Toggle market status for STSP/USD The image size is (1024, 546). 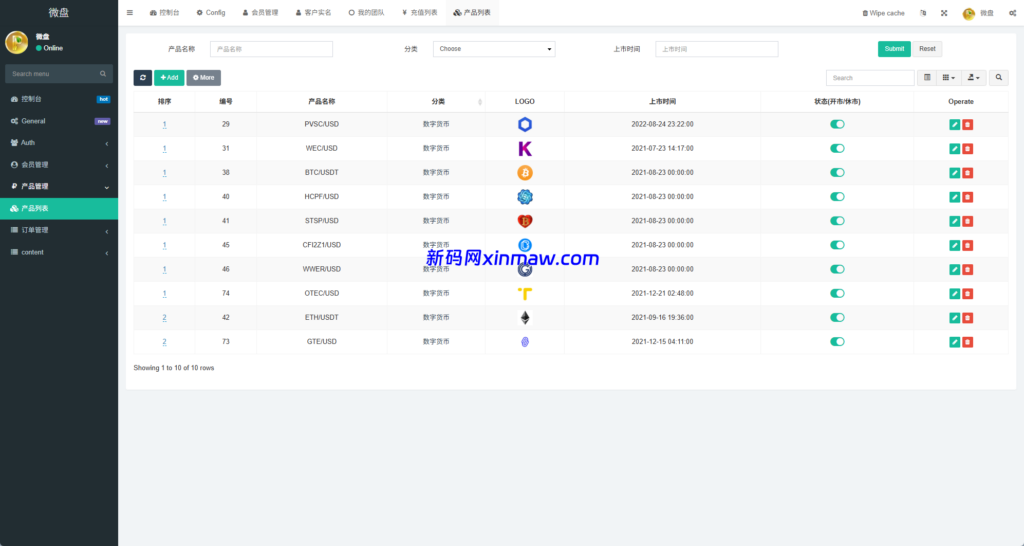coord(837,221)
